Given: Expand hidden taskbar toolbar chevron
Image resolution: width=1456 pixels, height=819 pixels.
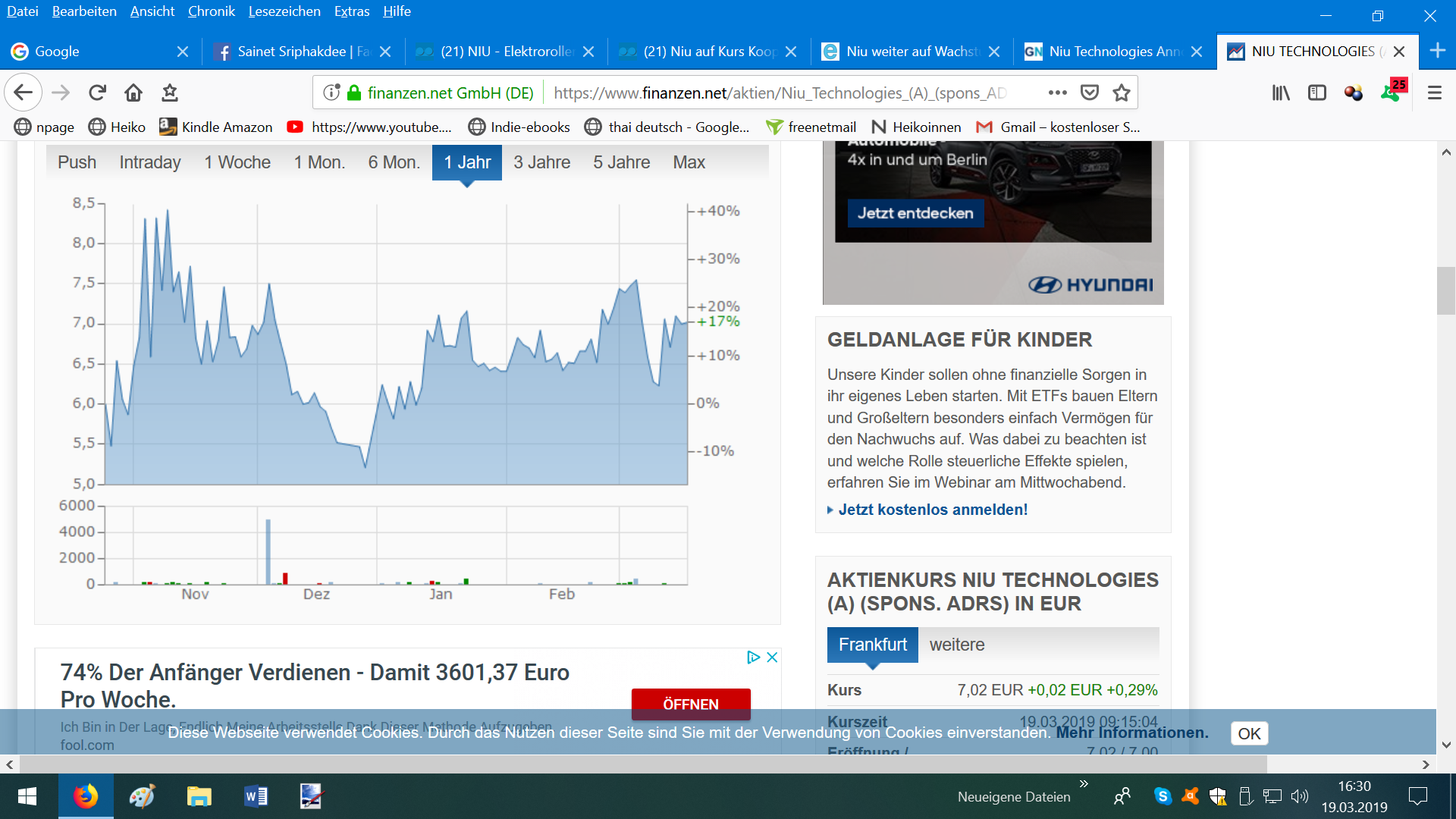Looking at the screenshot, I should click(x=1084, y=783).
